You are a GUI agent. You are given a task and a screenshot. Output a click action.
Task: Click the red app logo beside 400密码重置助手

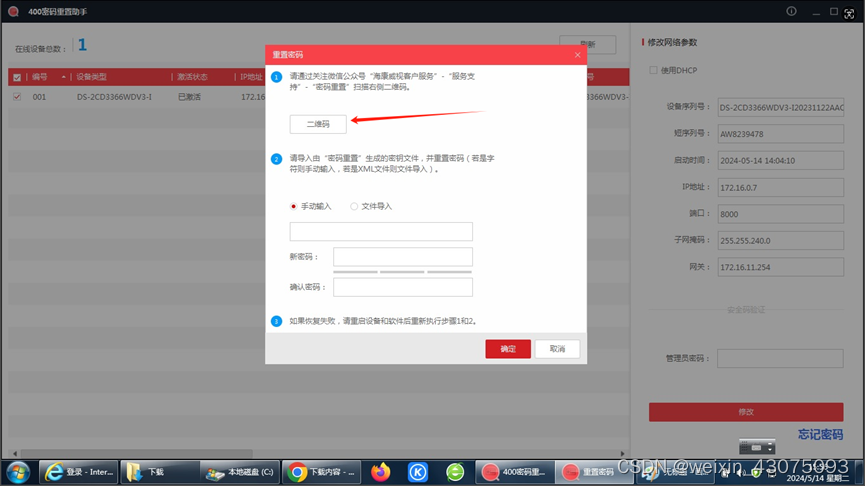click(x=13, y=12)
